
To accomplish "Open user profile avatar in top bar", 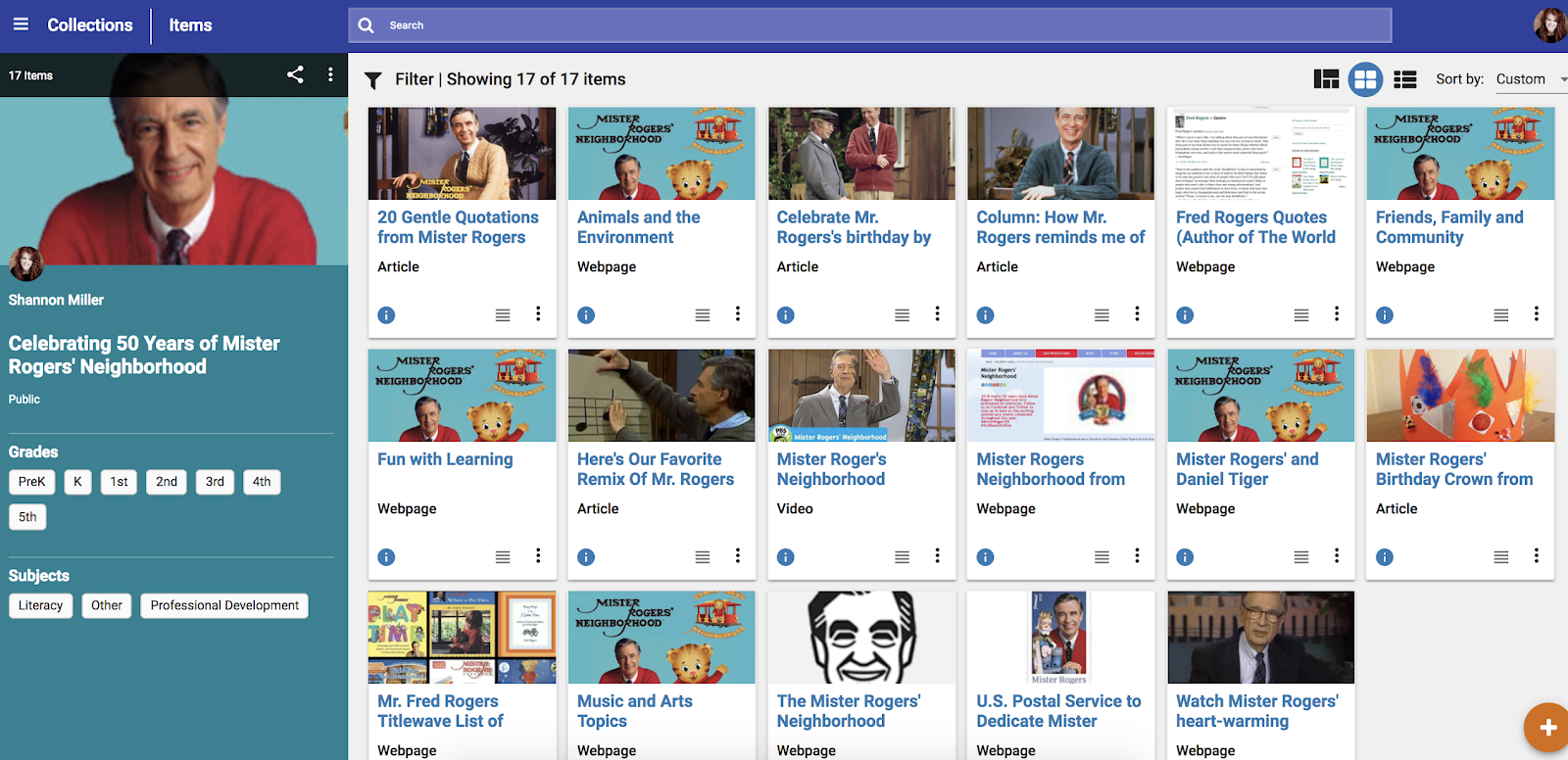I will [x=1549, y=25].
